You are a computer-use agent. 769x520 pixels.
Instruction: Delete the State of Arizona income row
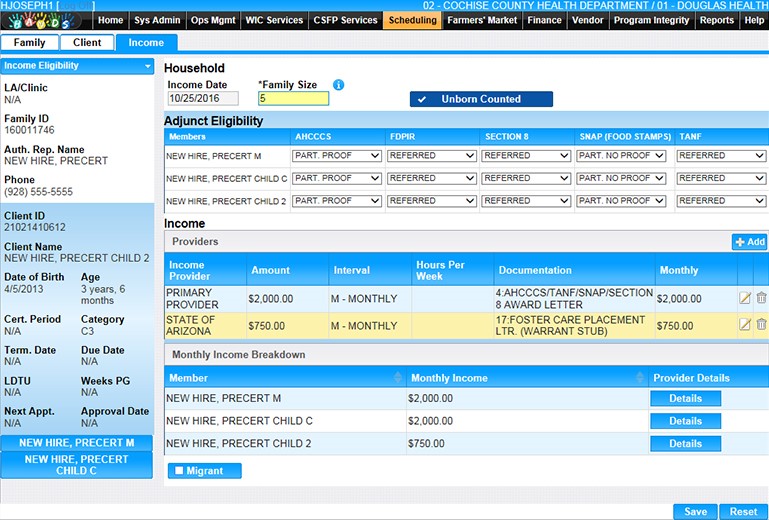tap(761, 325)
